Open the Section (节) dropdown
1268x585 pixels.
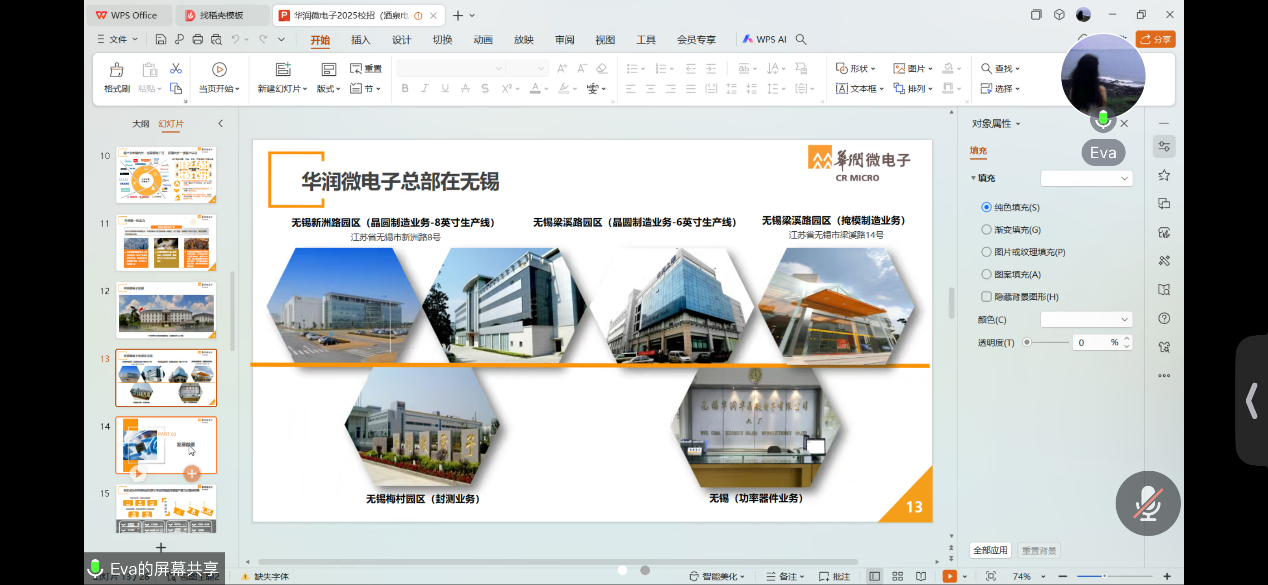coord(366,88)
